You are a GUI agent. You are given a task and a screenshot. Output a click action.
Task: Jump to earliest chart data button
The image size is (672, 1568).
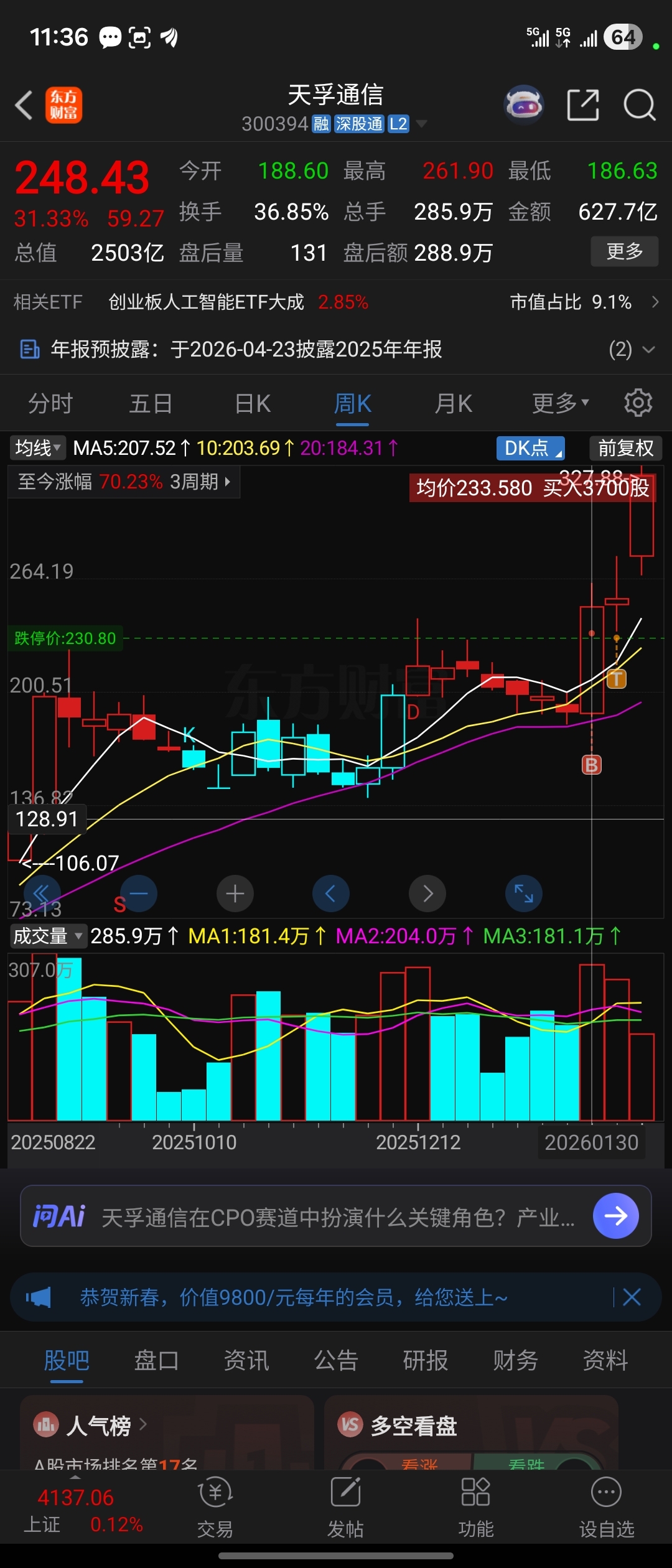(x=42, y=894)
